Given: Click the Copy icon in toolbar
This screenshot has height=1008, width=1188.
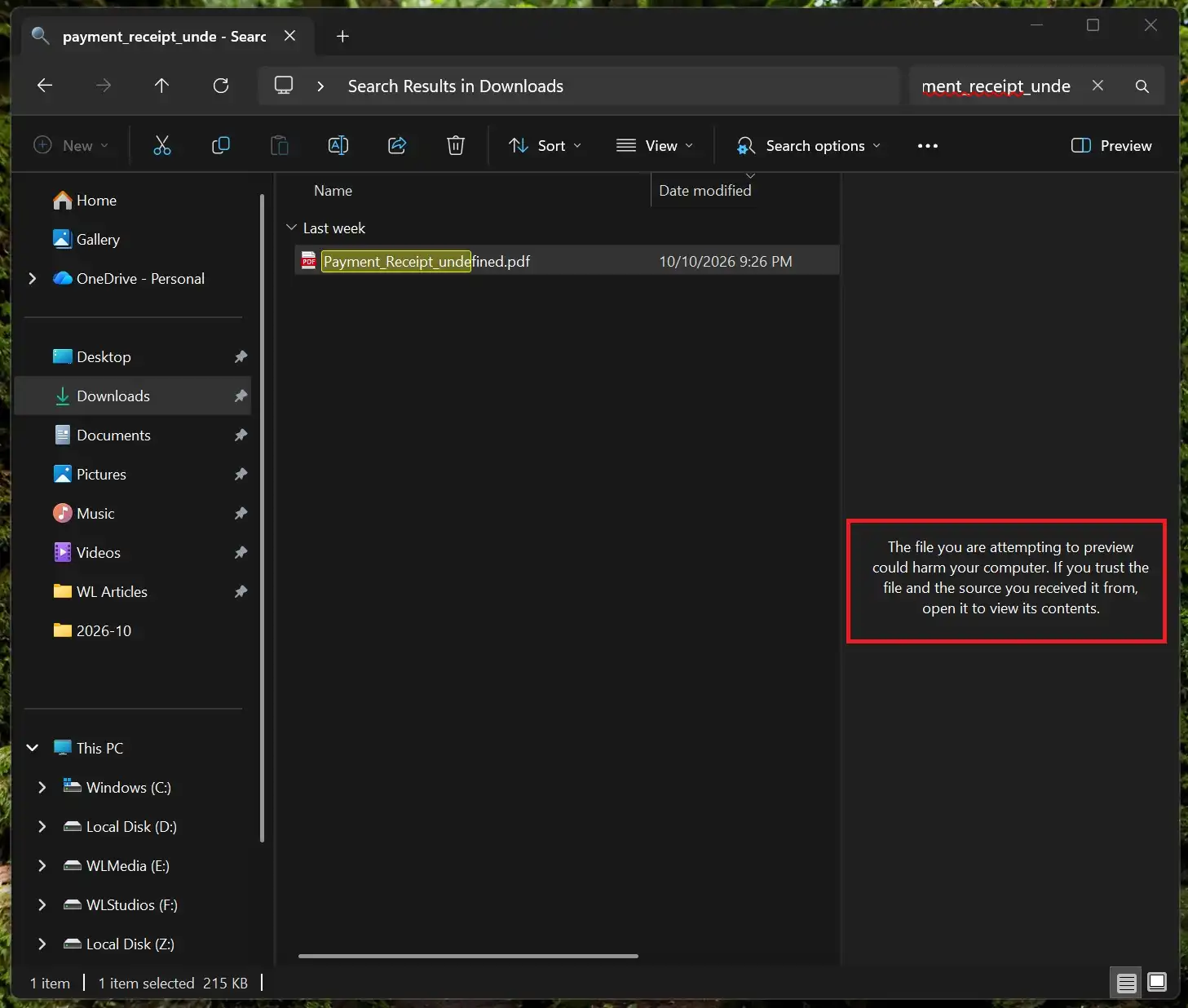Looking at the screenshot, I should coord(221,145).
